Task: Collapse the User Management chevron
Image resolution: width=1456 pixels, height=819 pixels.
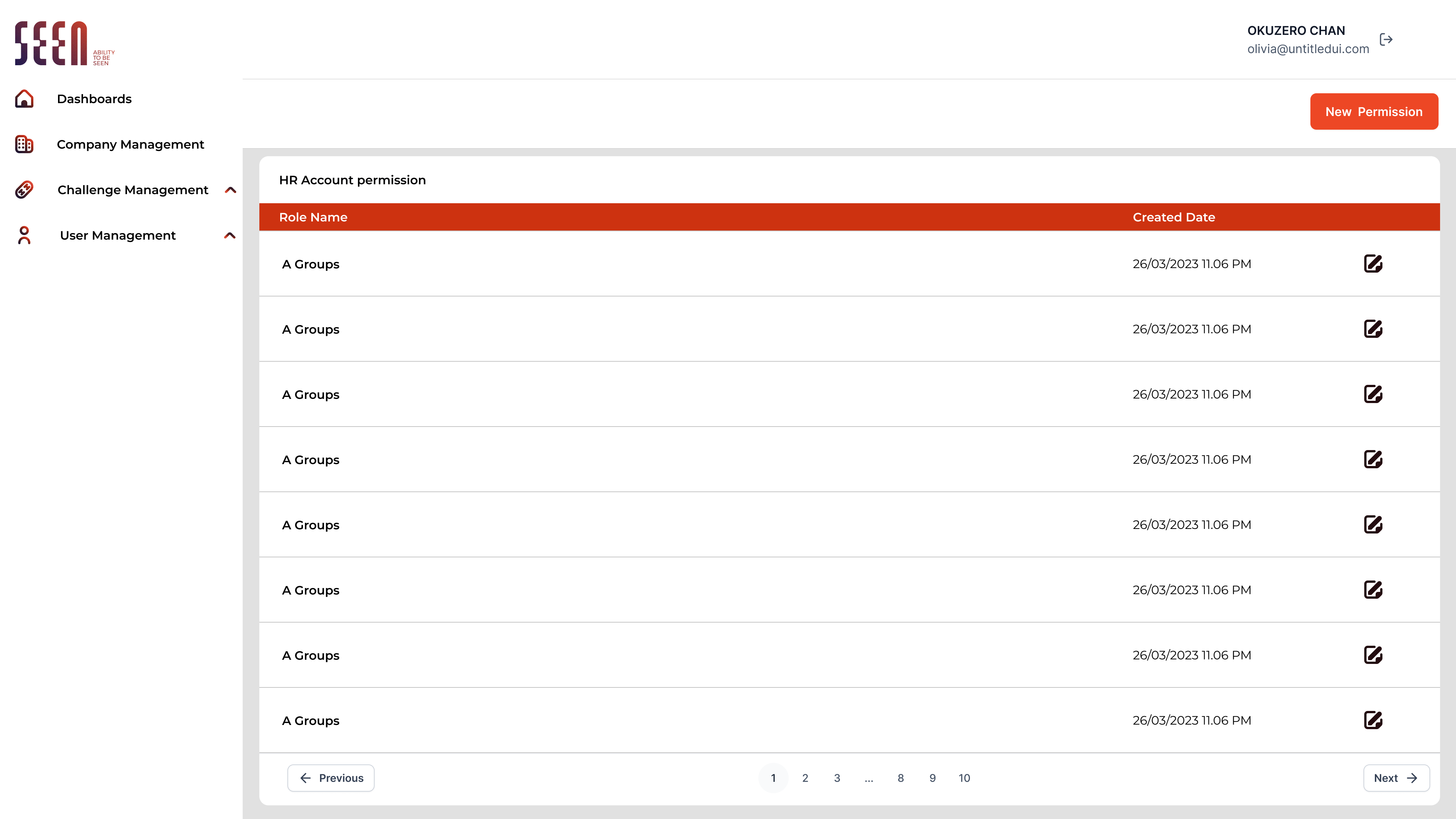Action: pos(229,235)
